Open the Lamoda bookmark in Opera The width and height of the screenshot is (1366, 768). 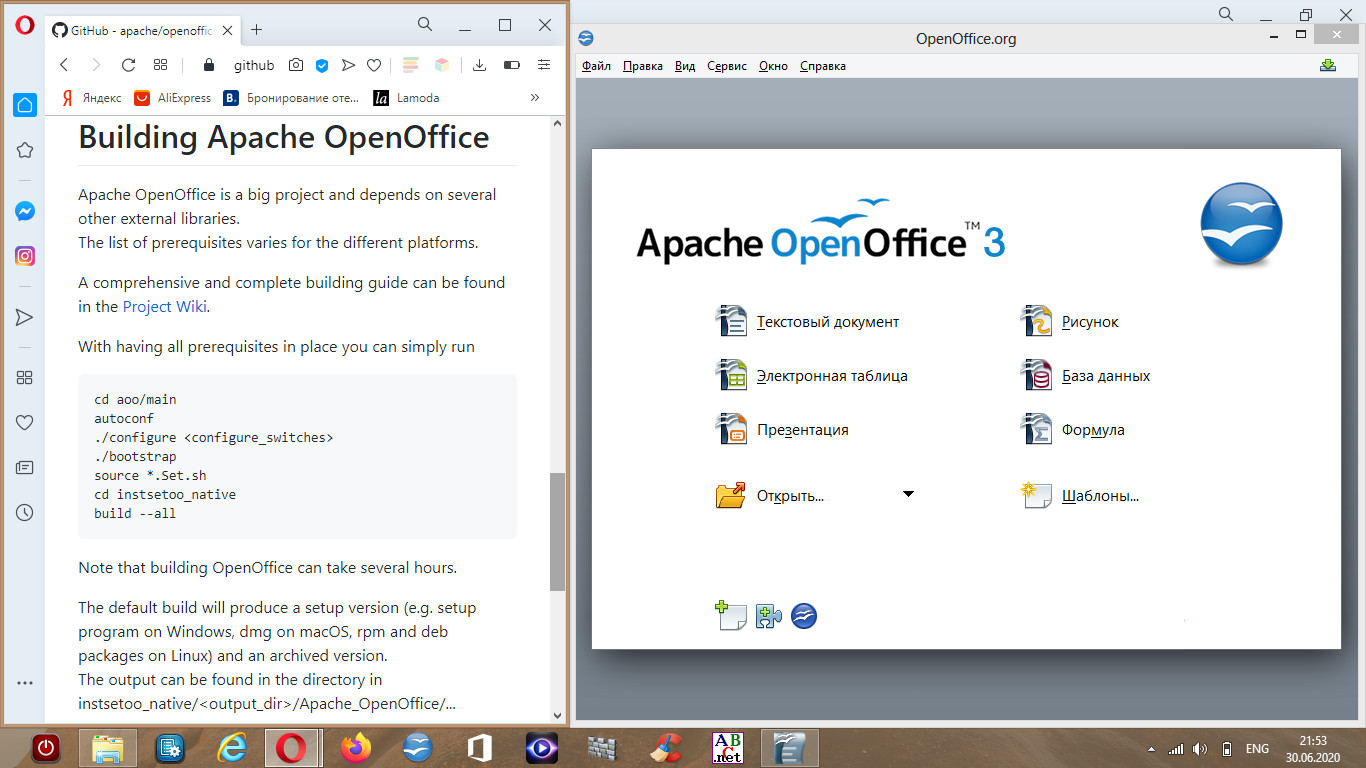(x=406, y=98)
